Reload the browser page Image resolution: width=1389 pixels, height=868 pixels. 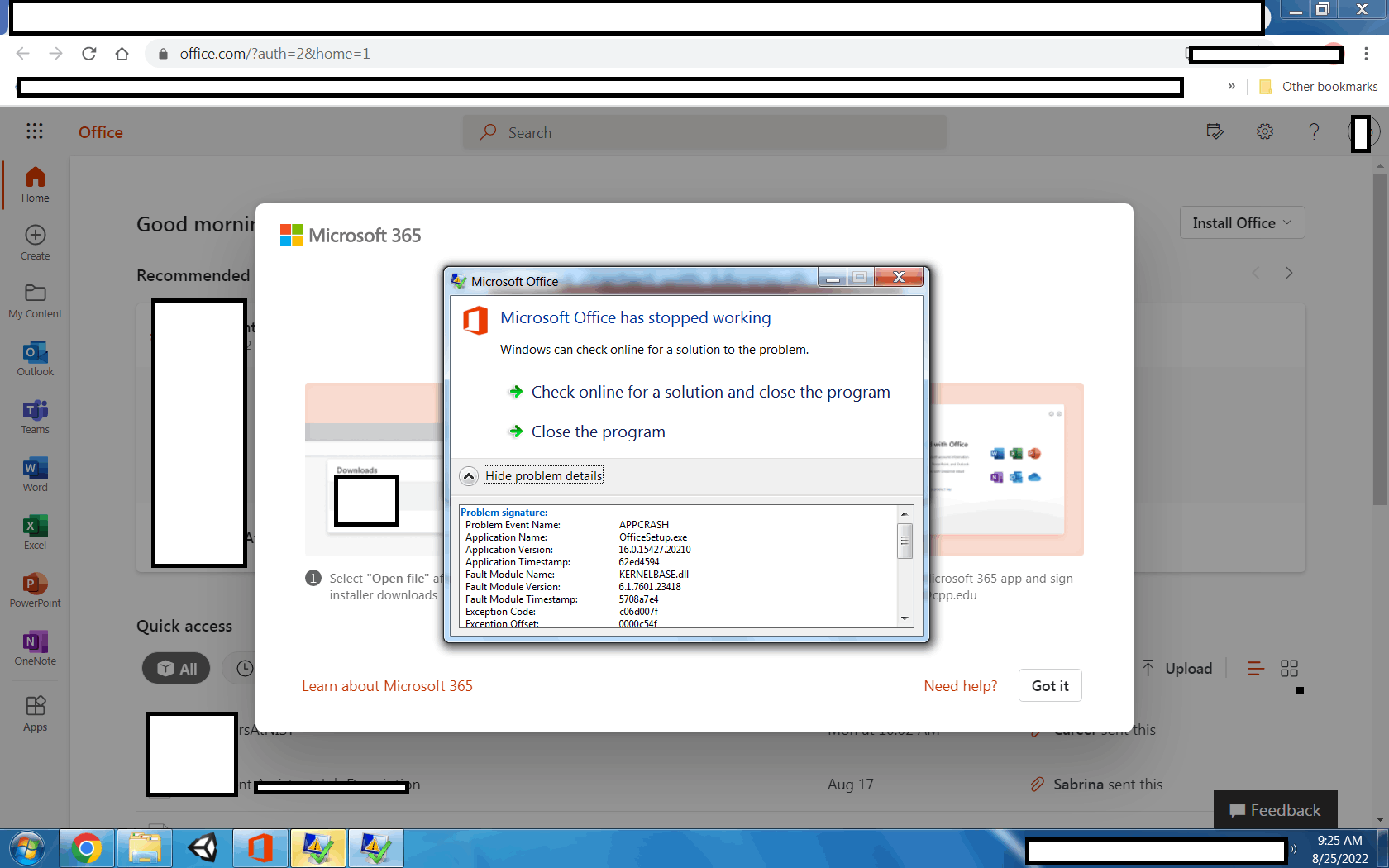tap(89, 54)
